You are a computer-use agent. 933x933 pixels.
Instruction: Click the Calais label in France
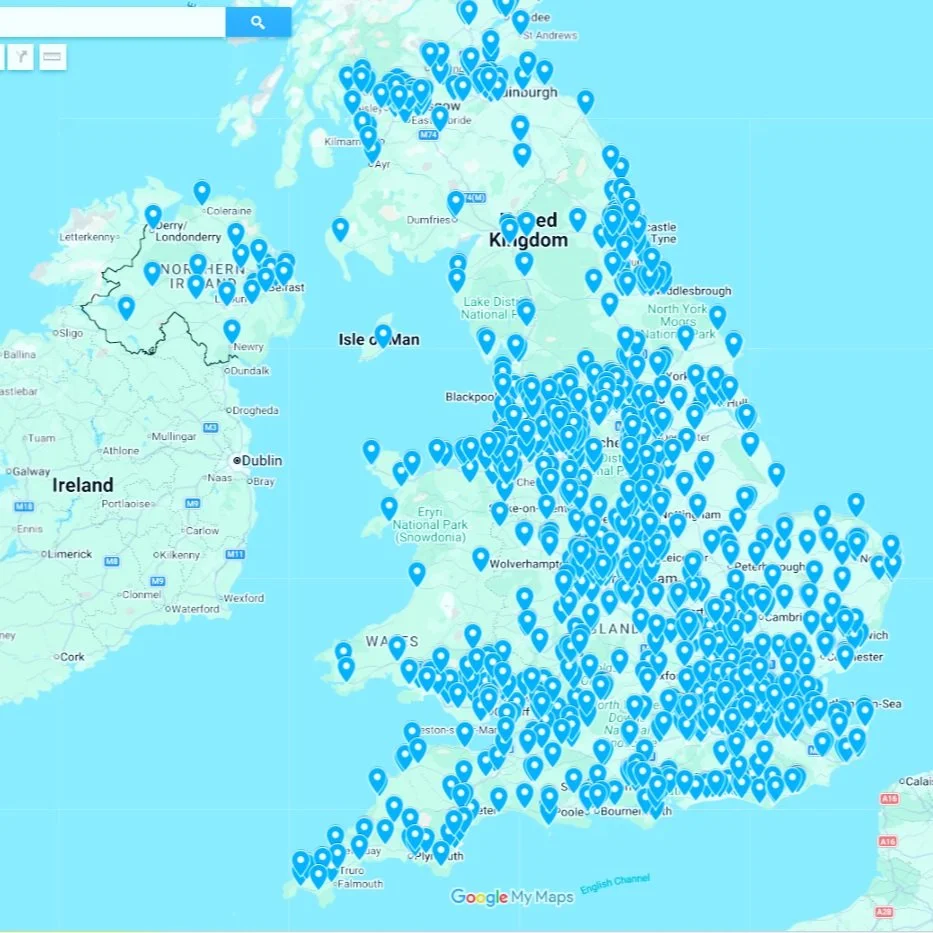(x=920, y=781)
